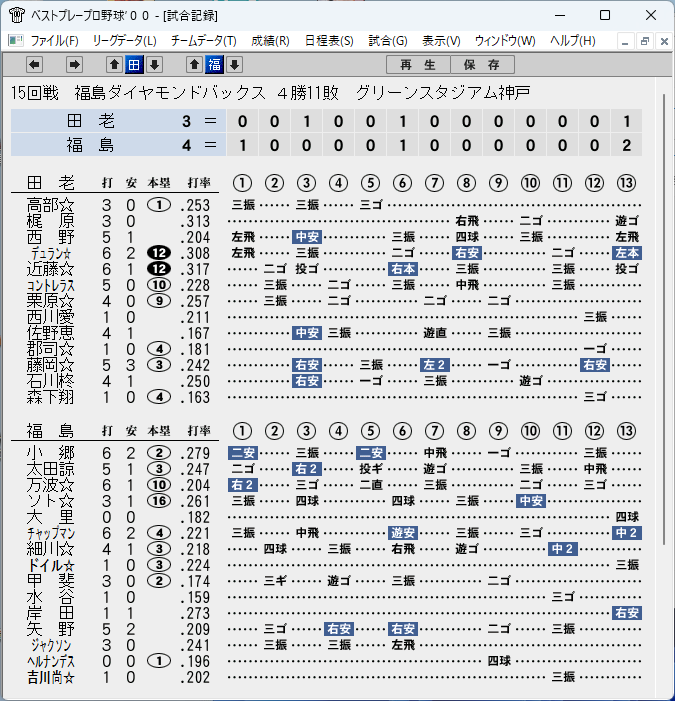Click the right arrow next game icon
This screenshot has height=701, width=675.
point(74,65)
